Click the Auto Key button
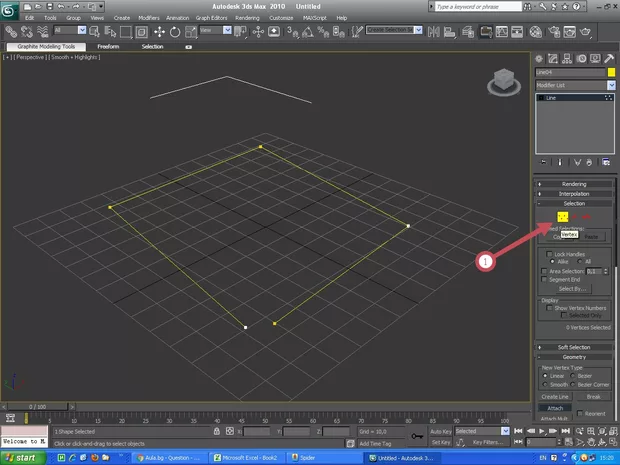The width and height of the screenshot is (620, 465). pos(441,432)
